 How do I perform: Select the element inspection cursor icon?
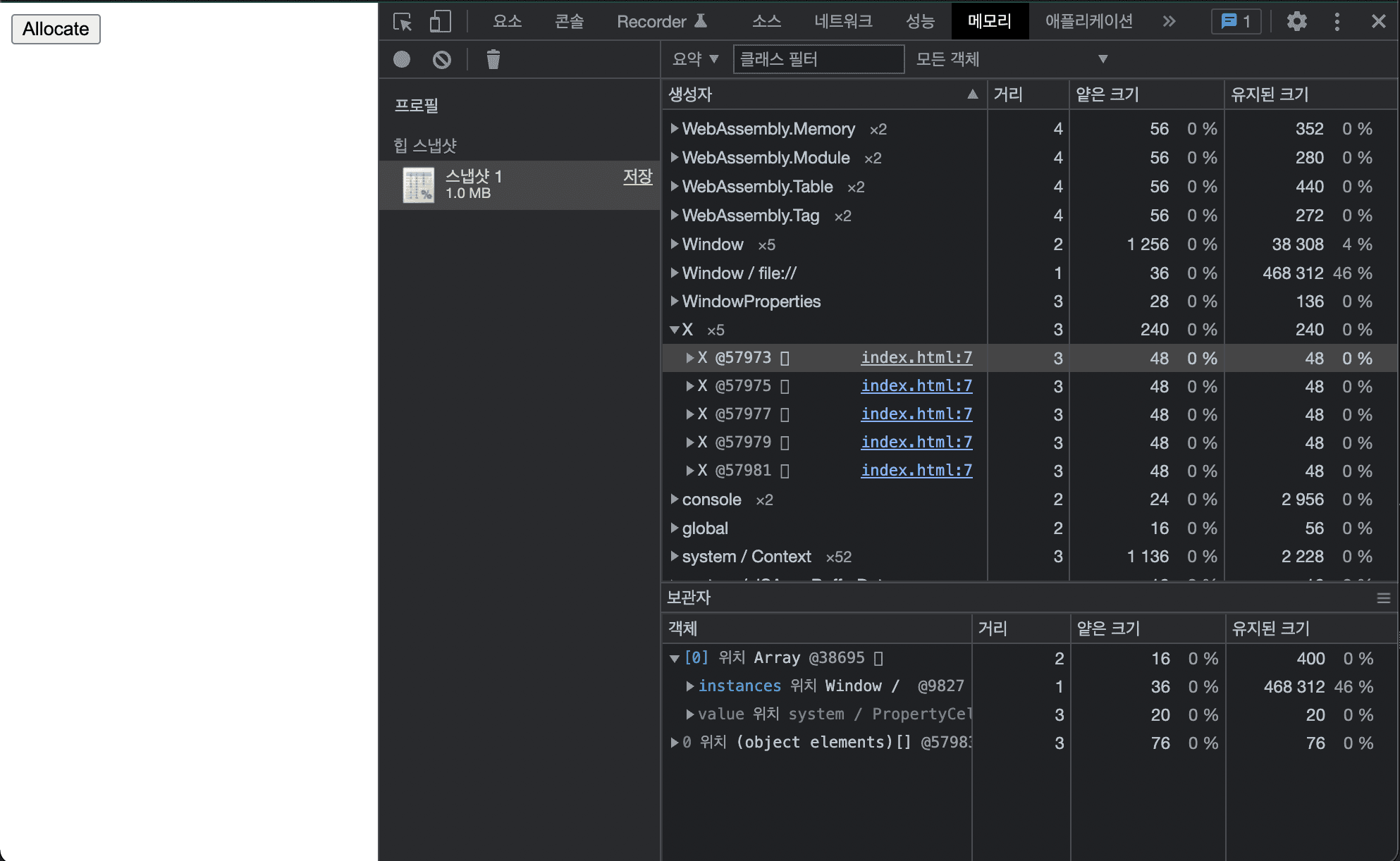coord(402,22)
